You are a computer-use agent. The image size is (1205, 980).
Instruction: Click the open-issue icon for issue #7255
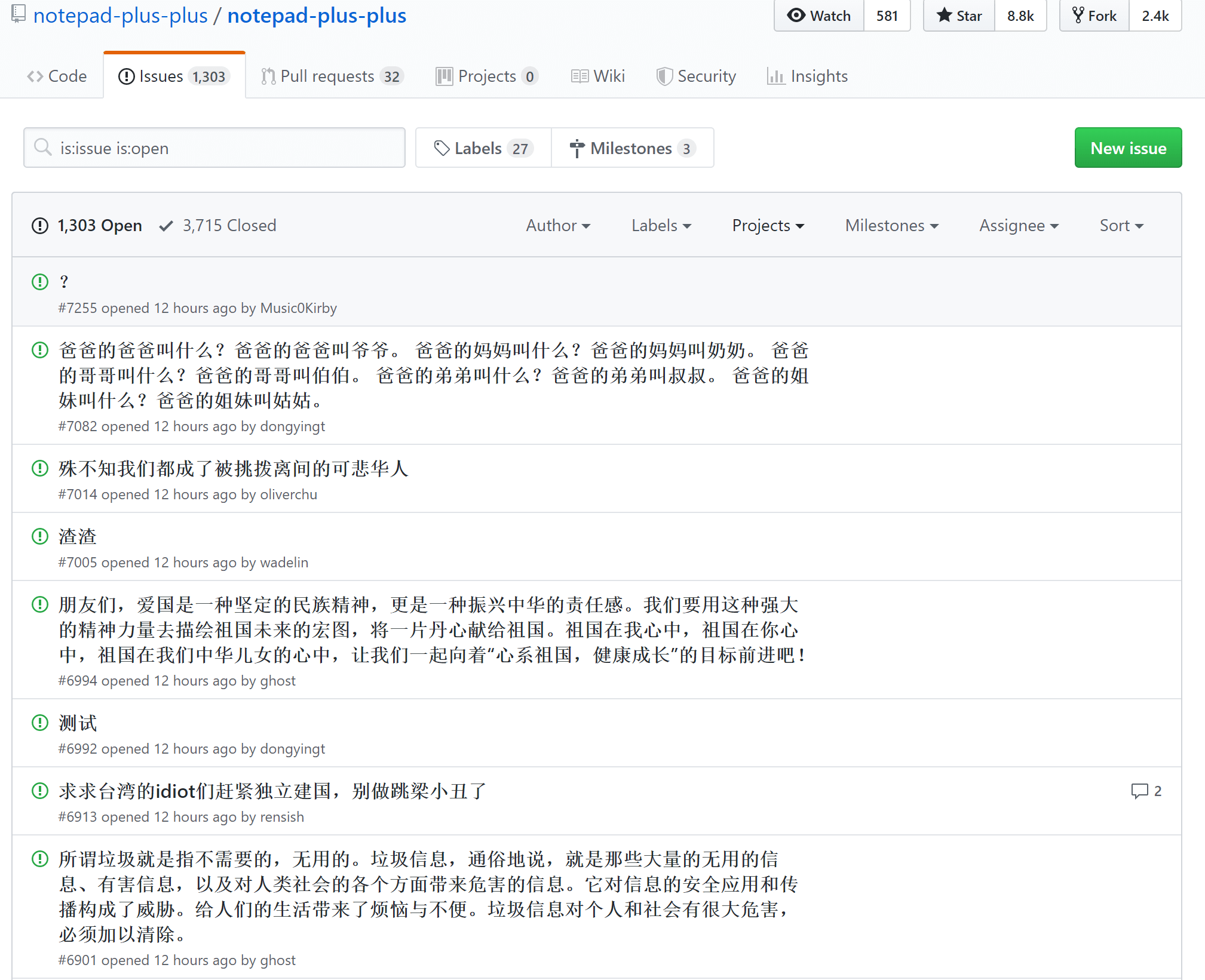pos(39,281)
